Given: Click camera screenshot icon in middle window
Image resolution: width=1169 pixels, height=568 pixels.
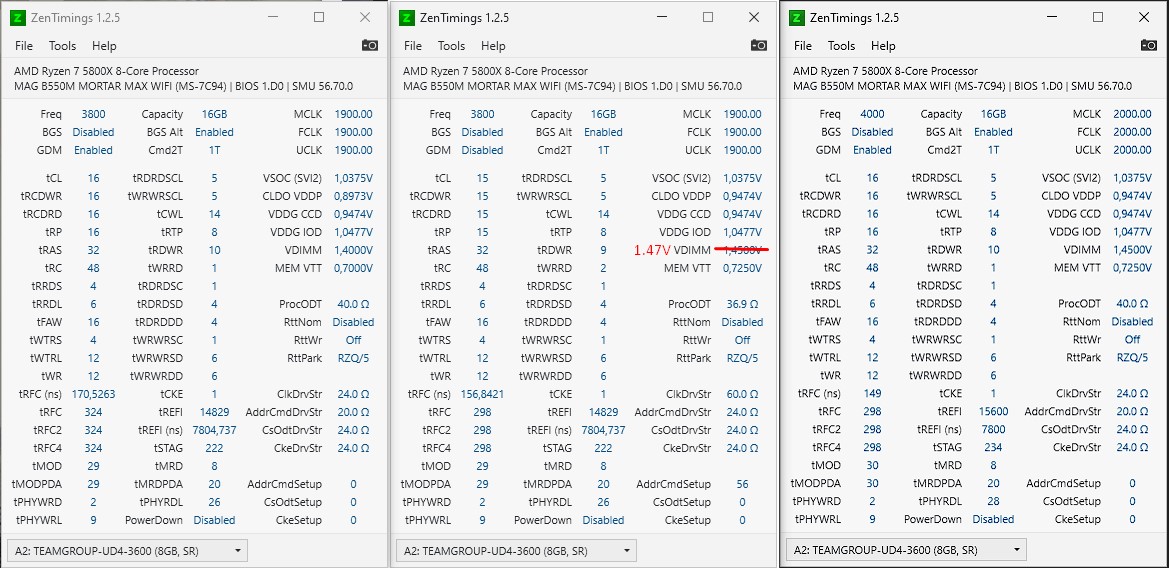Looking at the screenshot, I should coord(759,45).
